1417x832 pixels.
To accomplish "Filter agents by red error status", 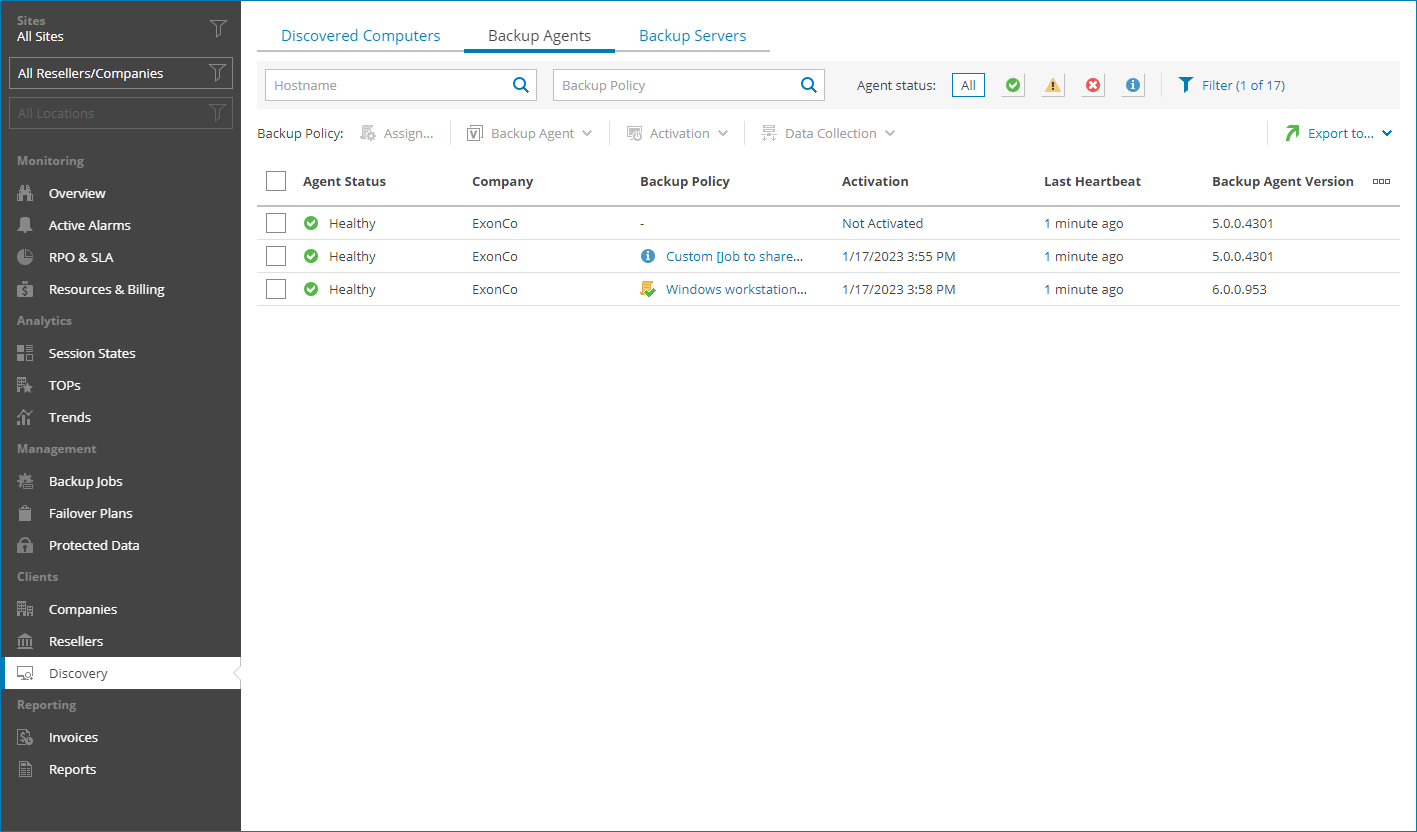I will coord(1093,85).
